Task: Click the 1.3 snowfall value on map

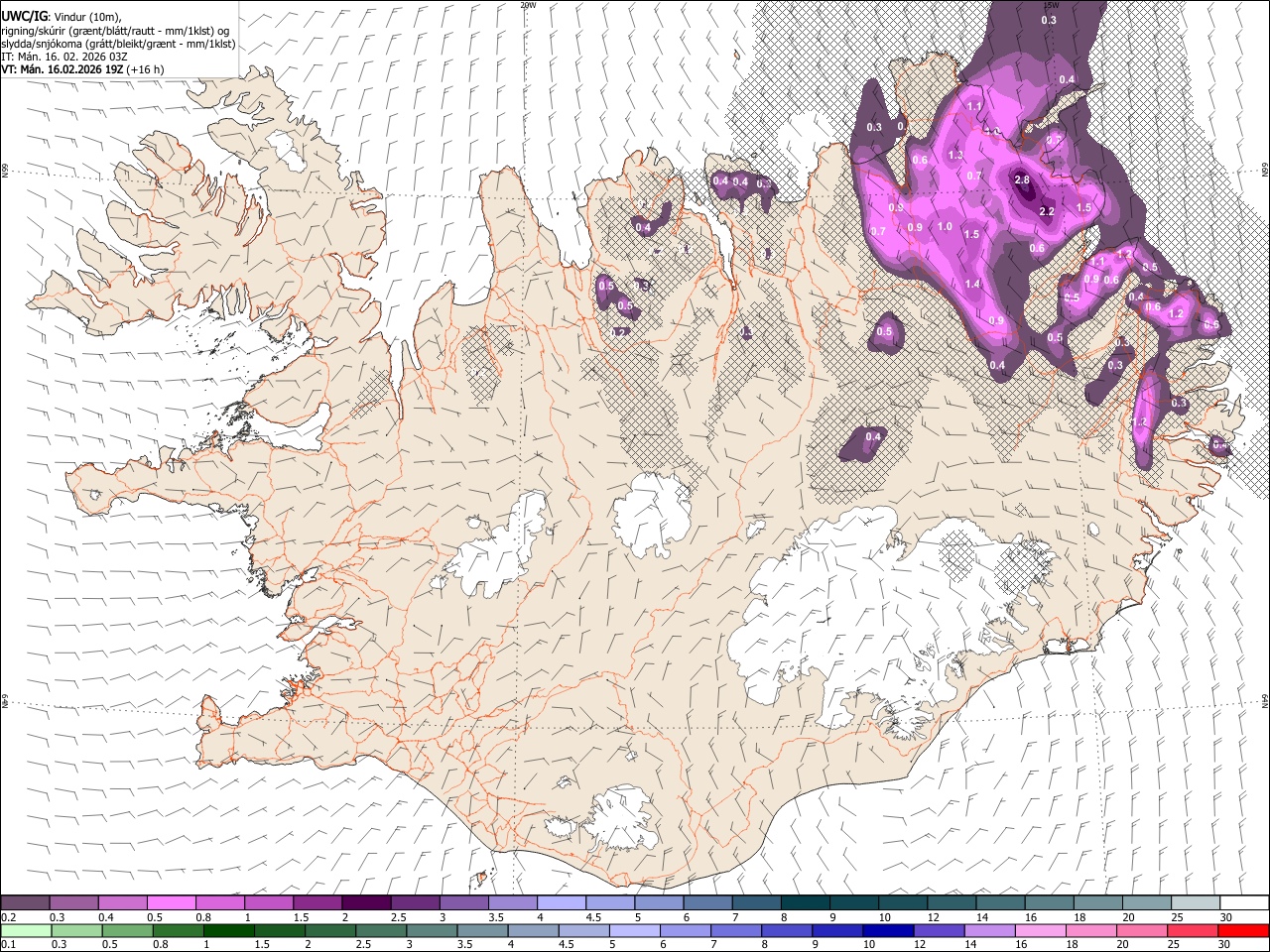Action: [955, 156]
